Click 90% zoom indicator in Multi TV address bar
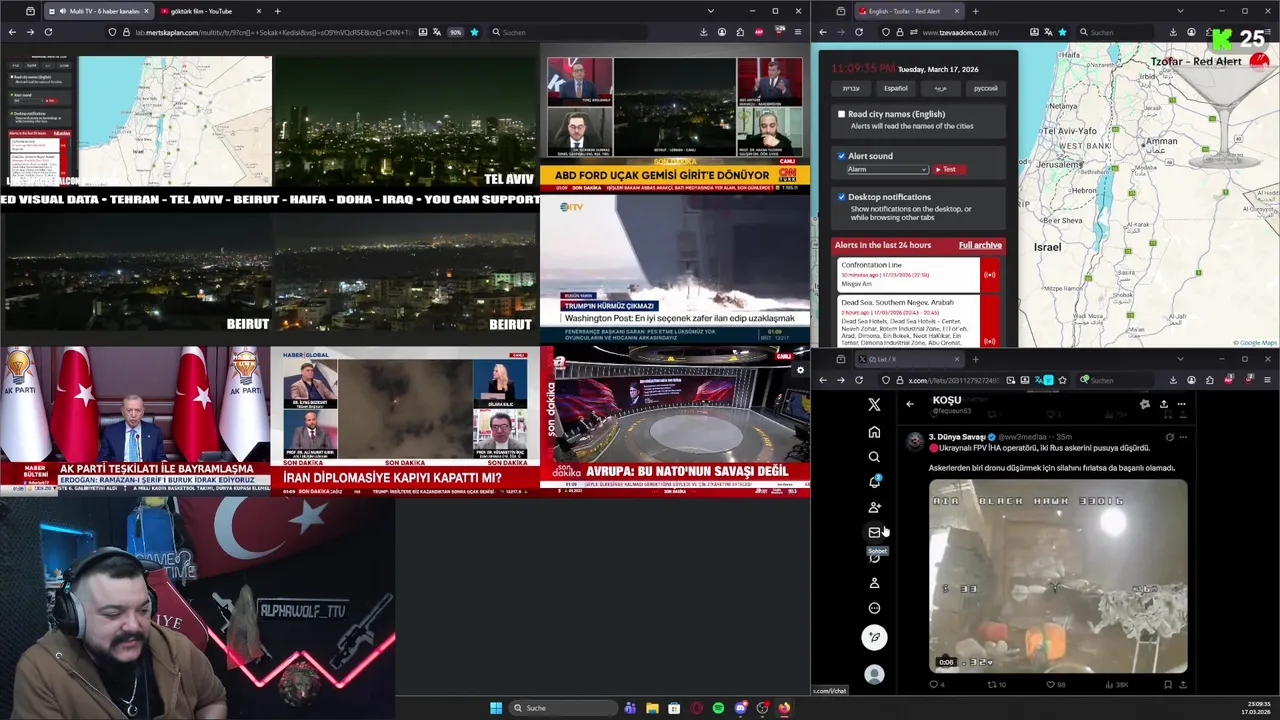Viewport: 1280px width, 720px height. click(x=455, y=32)
